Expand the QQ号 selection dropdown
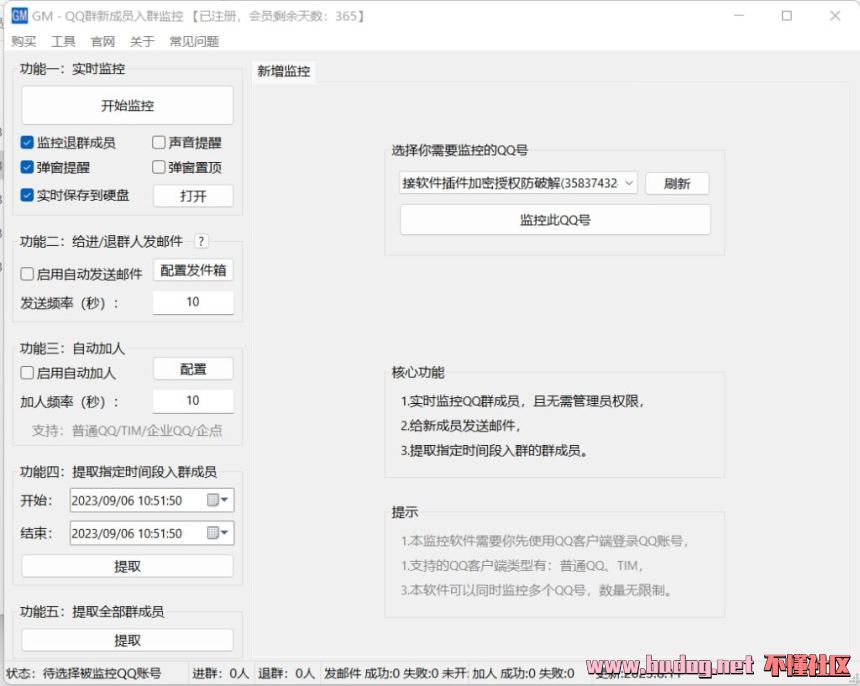 [629, 184]
